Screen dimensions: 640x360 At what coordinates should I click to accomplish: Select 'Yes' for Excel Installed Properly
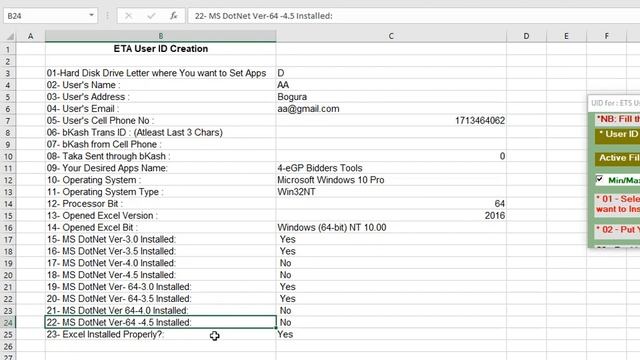(391, 334)
